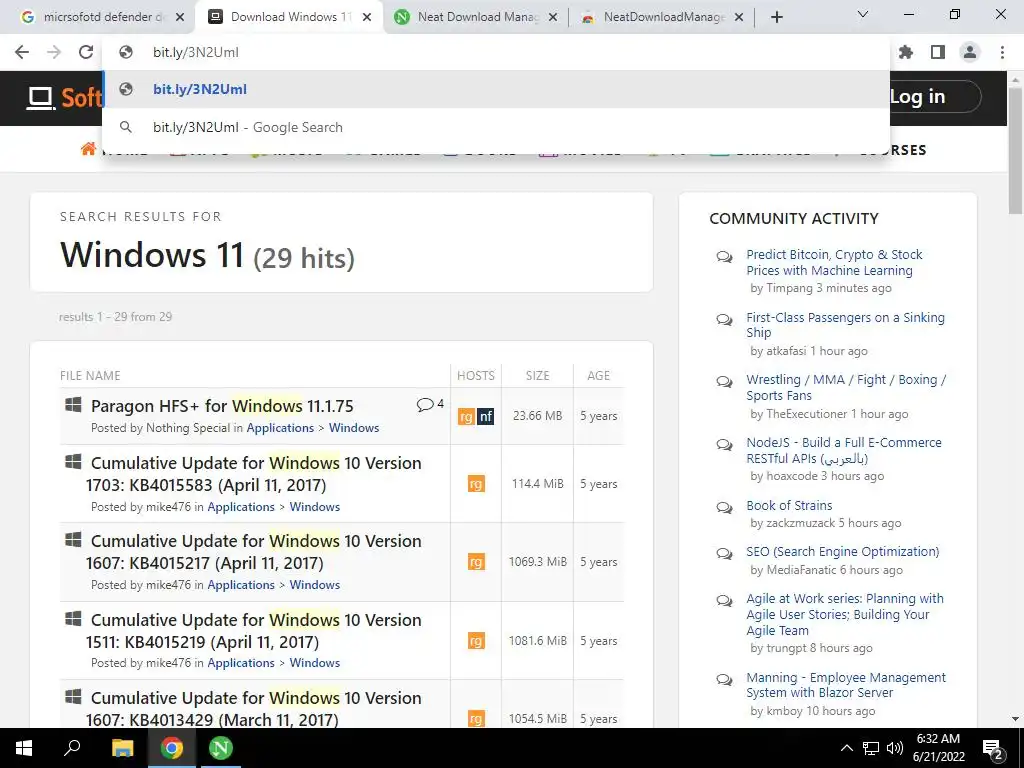This screenshot has width=1024, height=768.
Task: Click the chat icon beside Book of Strains
Action: pyautogui.click(x=724, y=507)
